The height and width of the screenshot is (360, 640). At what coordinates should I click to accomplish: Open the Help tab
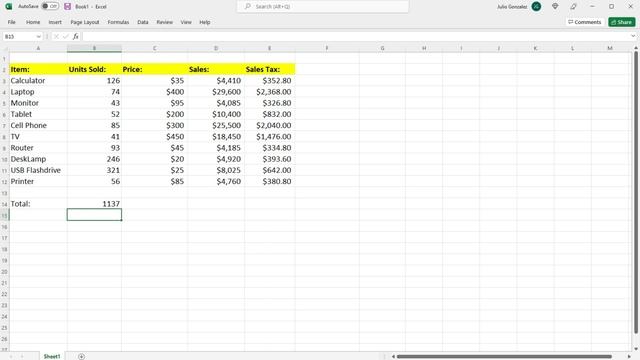(x=205, y=22)
